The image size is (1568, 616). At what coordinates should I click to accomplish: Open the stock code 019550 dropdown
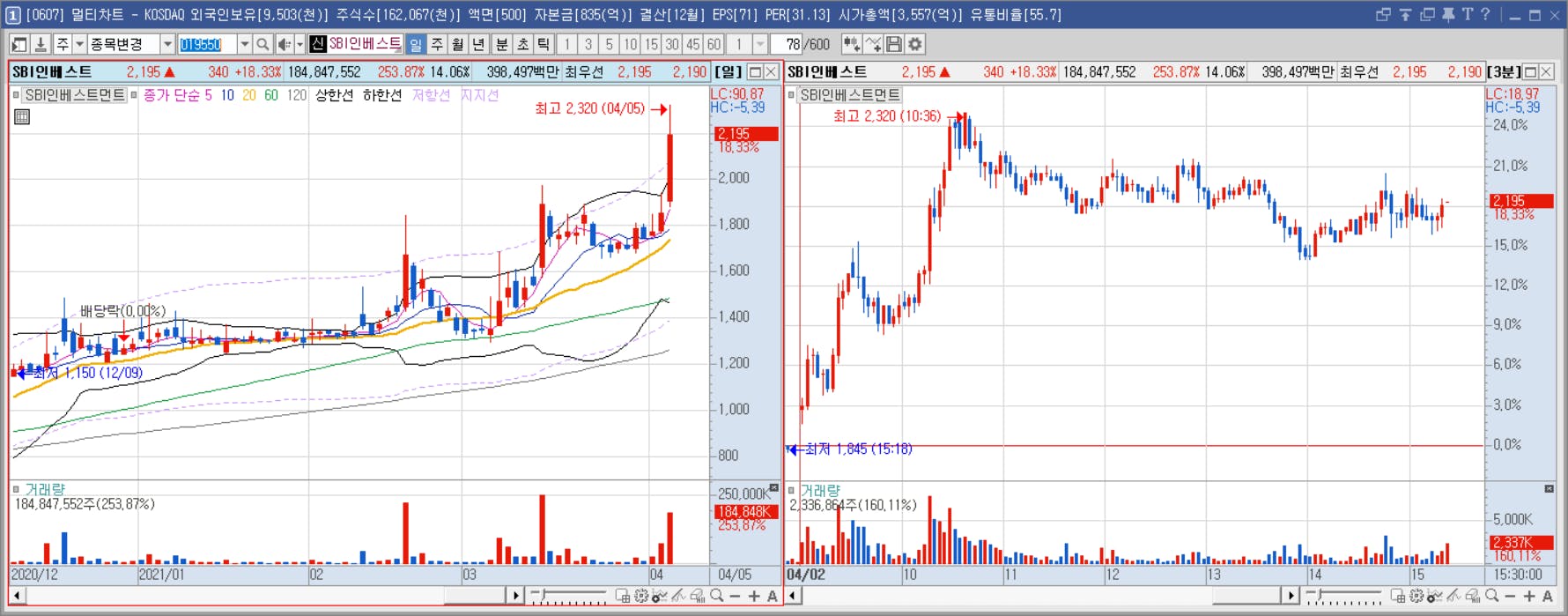click(244, 44)
